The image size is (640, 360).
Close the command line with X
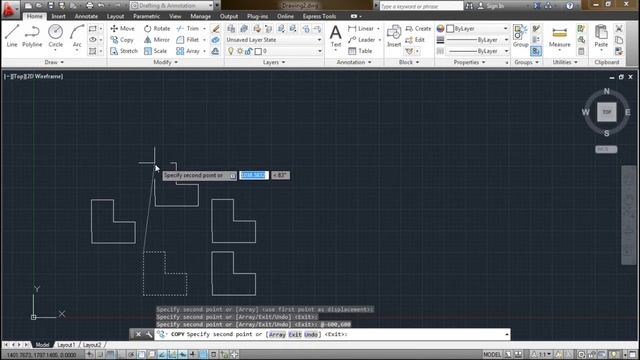pos(138,334)
